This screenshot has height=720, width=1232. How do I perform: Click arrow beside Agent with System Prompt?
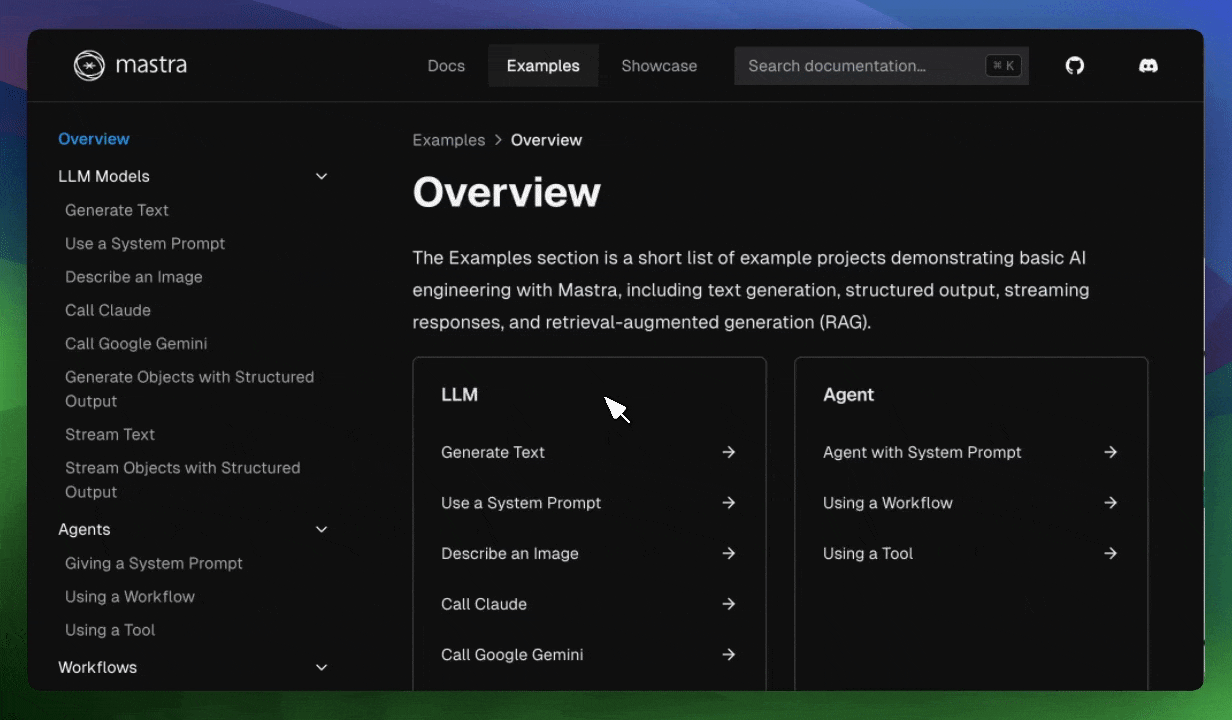click(x=1111, y=452)
